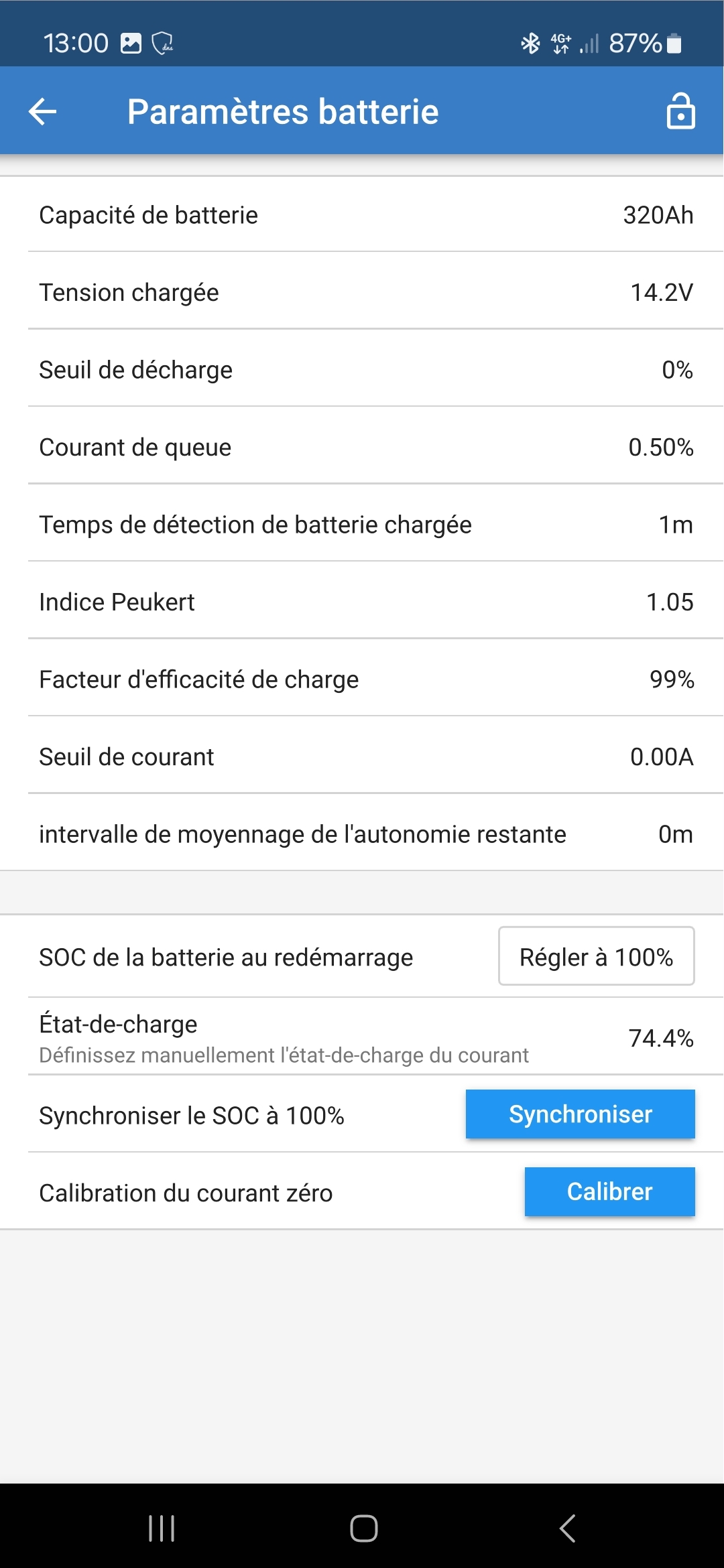
Task: Open the Régler à 100% selector
Action: pyautogui.click(x=596, y=957)
